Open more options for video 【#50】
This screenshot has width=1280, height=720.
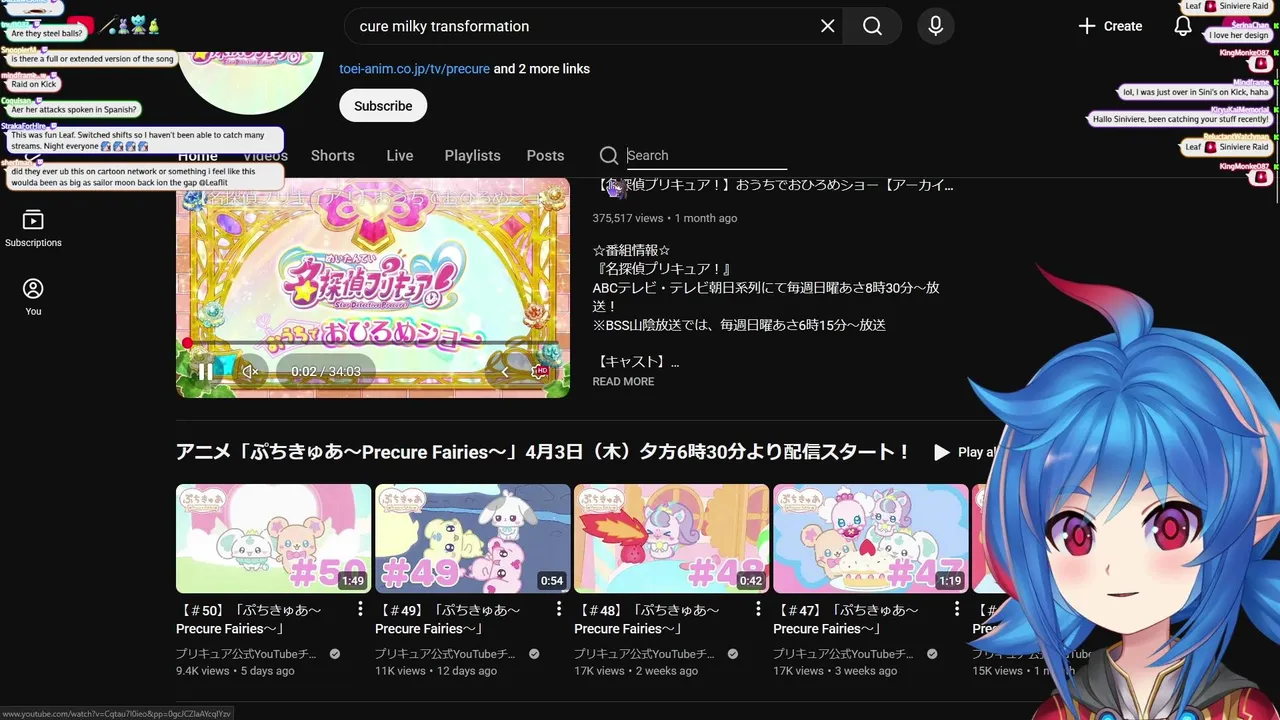point(360,609)
